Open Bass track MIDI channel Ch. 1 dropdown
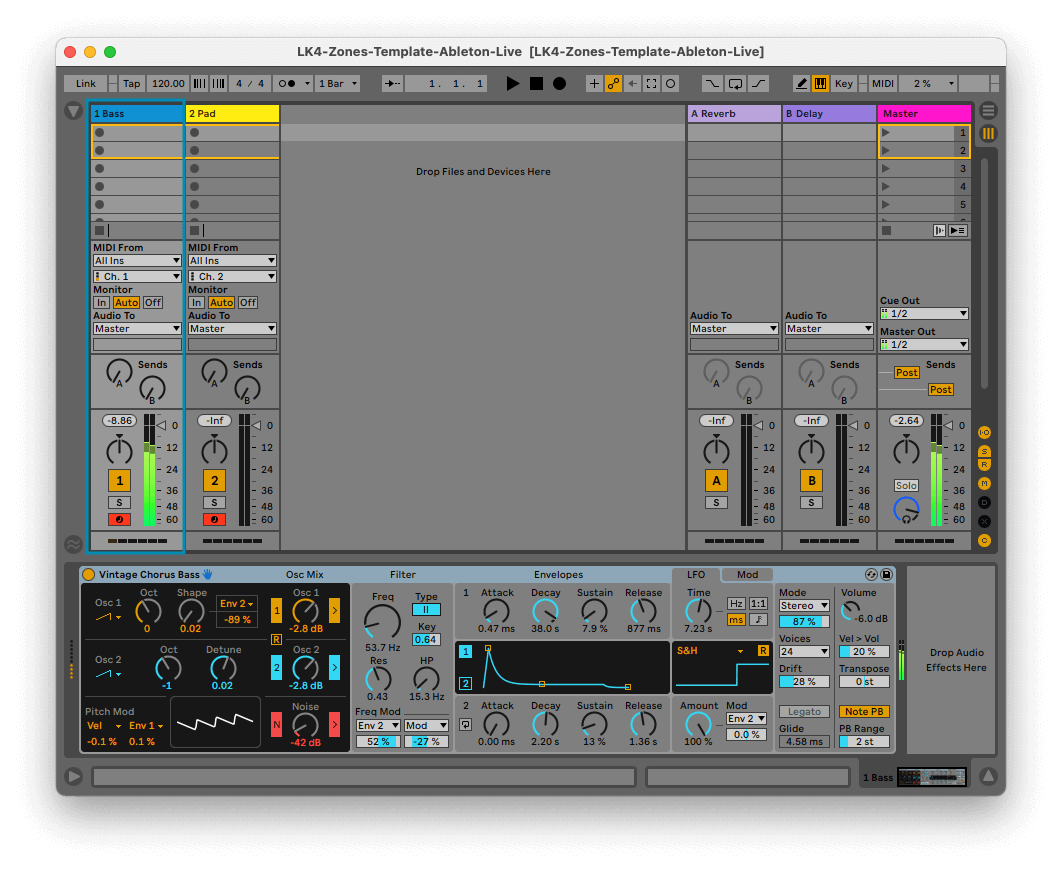This screenshot has width=1062, height=870. (x=137, y=276)
